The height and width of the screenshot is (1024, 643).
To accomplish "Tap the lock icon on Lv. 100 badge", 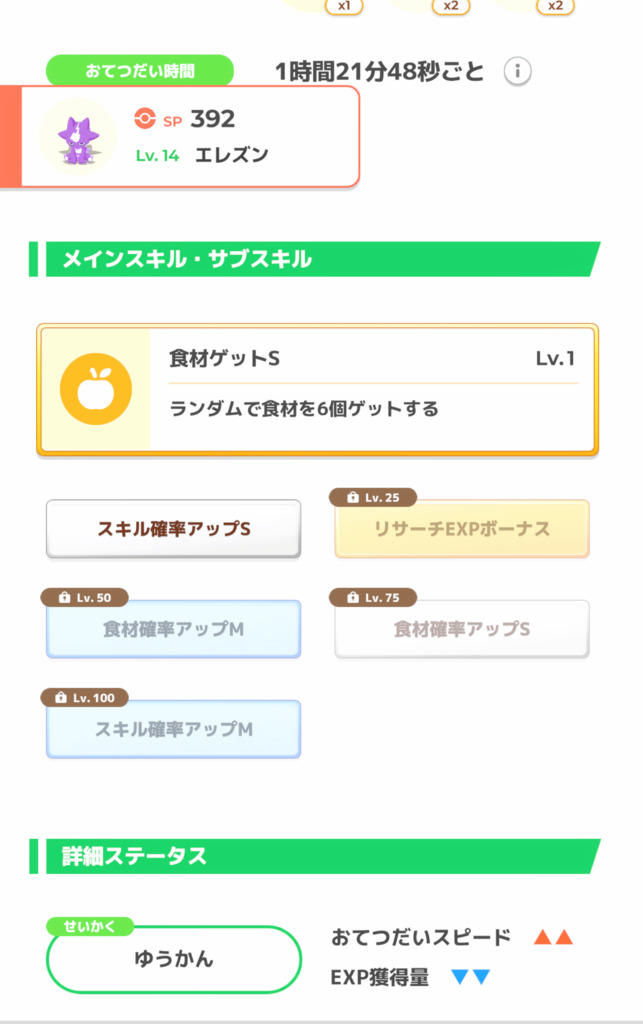I will click(61, 698).
